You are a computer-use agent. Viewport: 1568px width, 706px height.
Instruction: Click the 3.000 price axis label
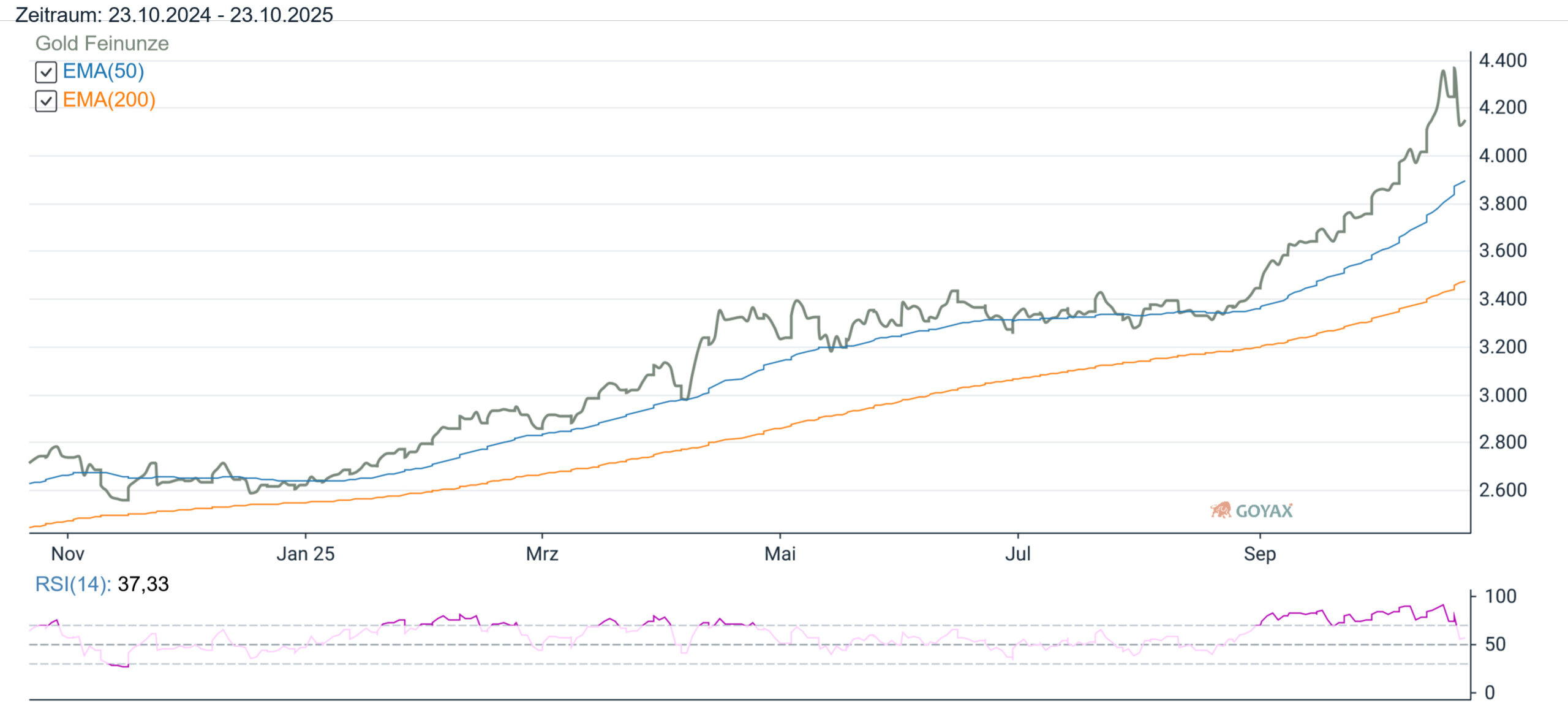[1502, 395]
